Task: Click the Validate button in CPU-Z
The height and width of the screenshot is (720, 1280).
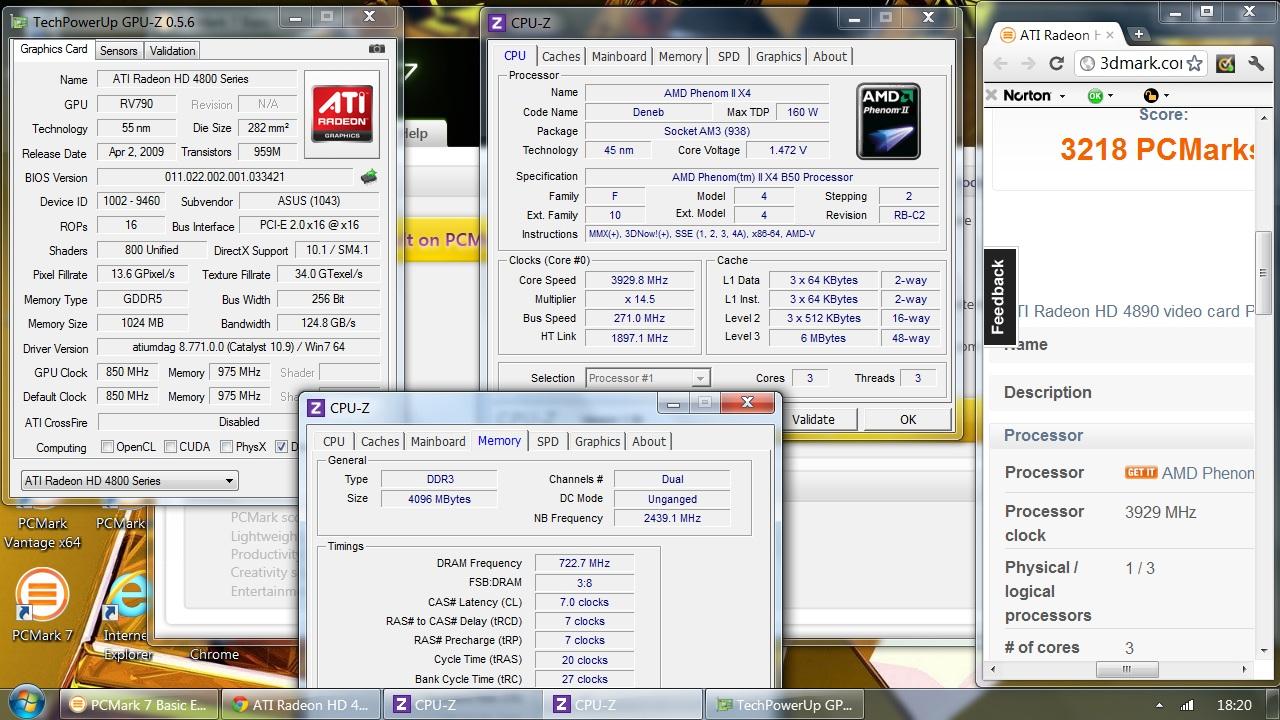Action: coord(813,419)
